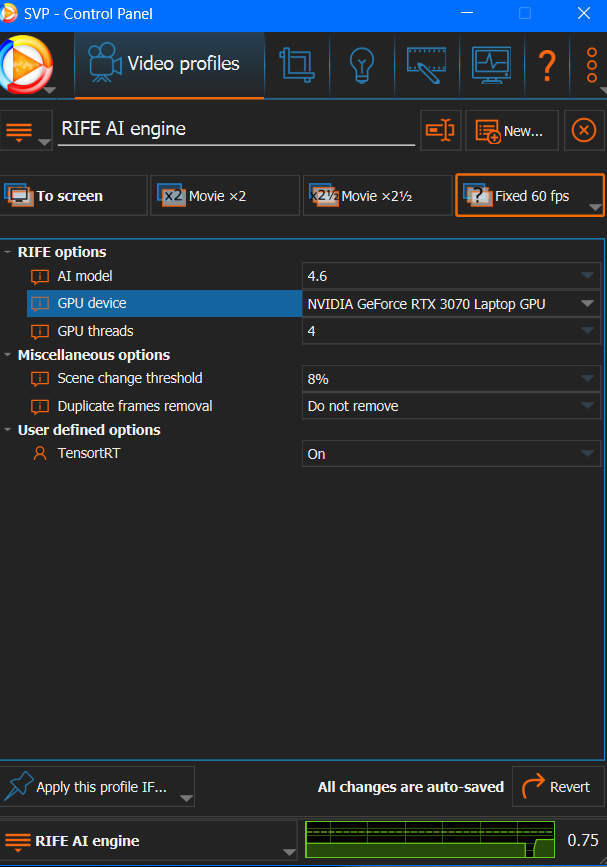Change the Scene change threshold value
Image resolution: width=607 pixels, height=867 pixels.
[x=451, y=379]
